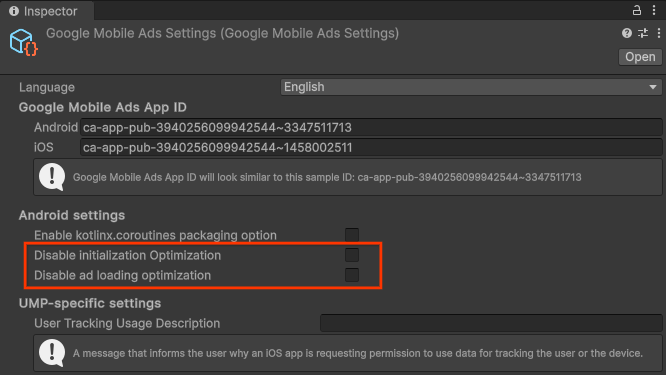Click the tracking description info icon
The width and height of the screenshot is (666, 375).
click(x=52, y=352)
